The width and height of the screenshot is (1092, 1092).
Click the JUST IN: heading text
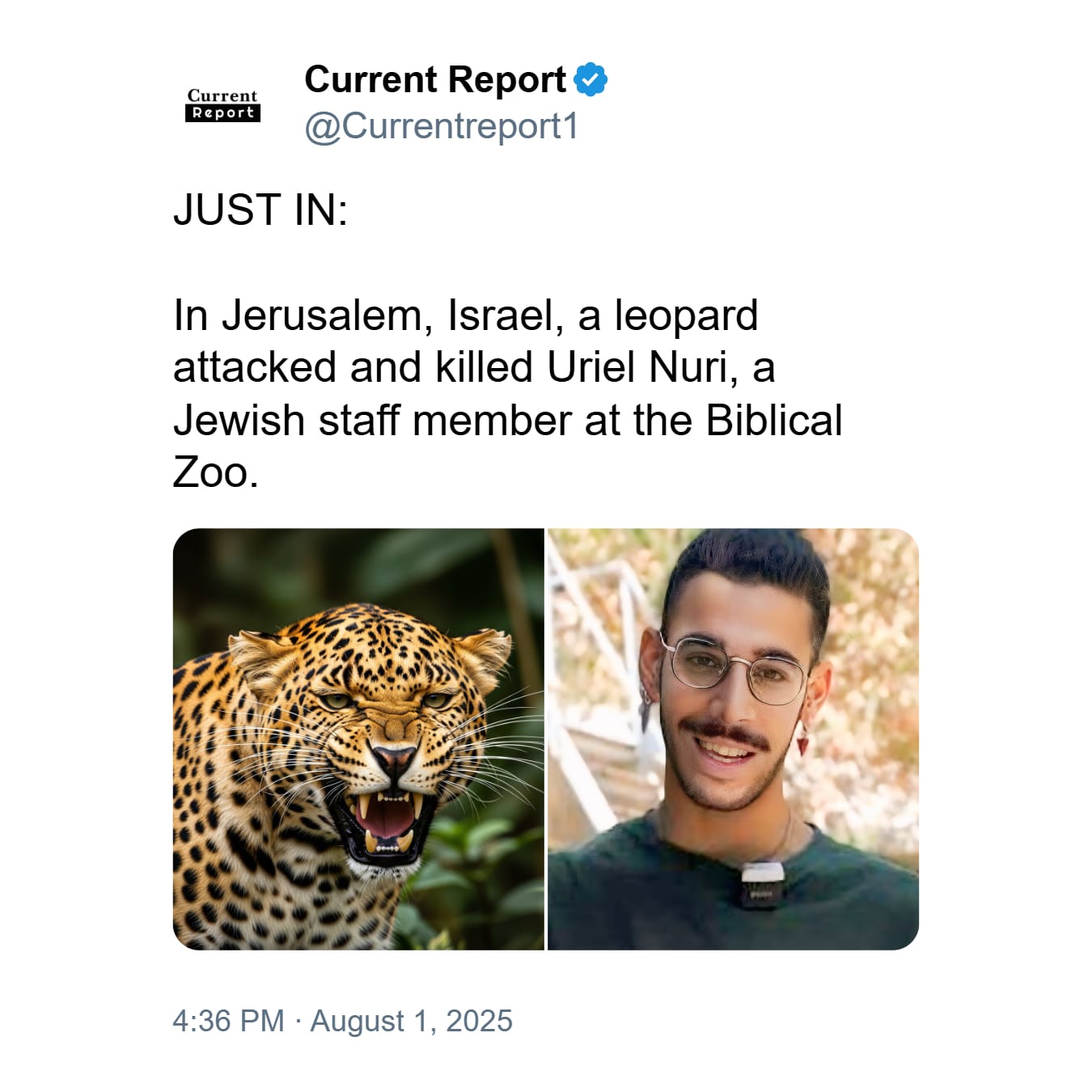(x=260, y=210)
